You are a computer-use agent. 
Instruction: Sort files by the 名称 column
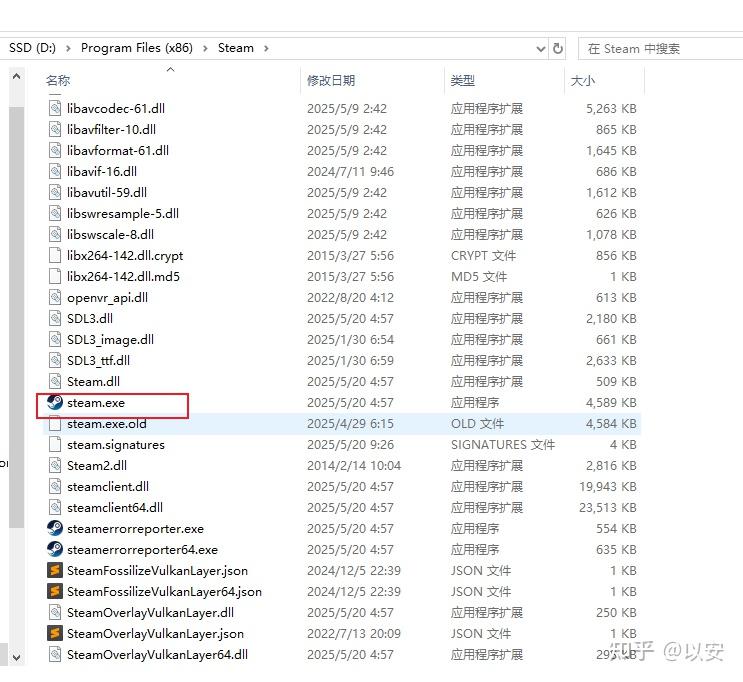pos(58,81)
